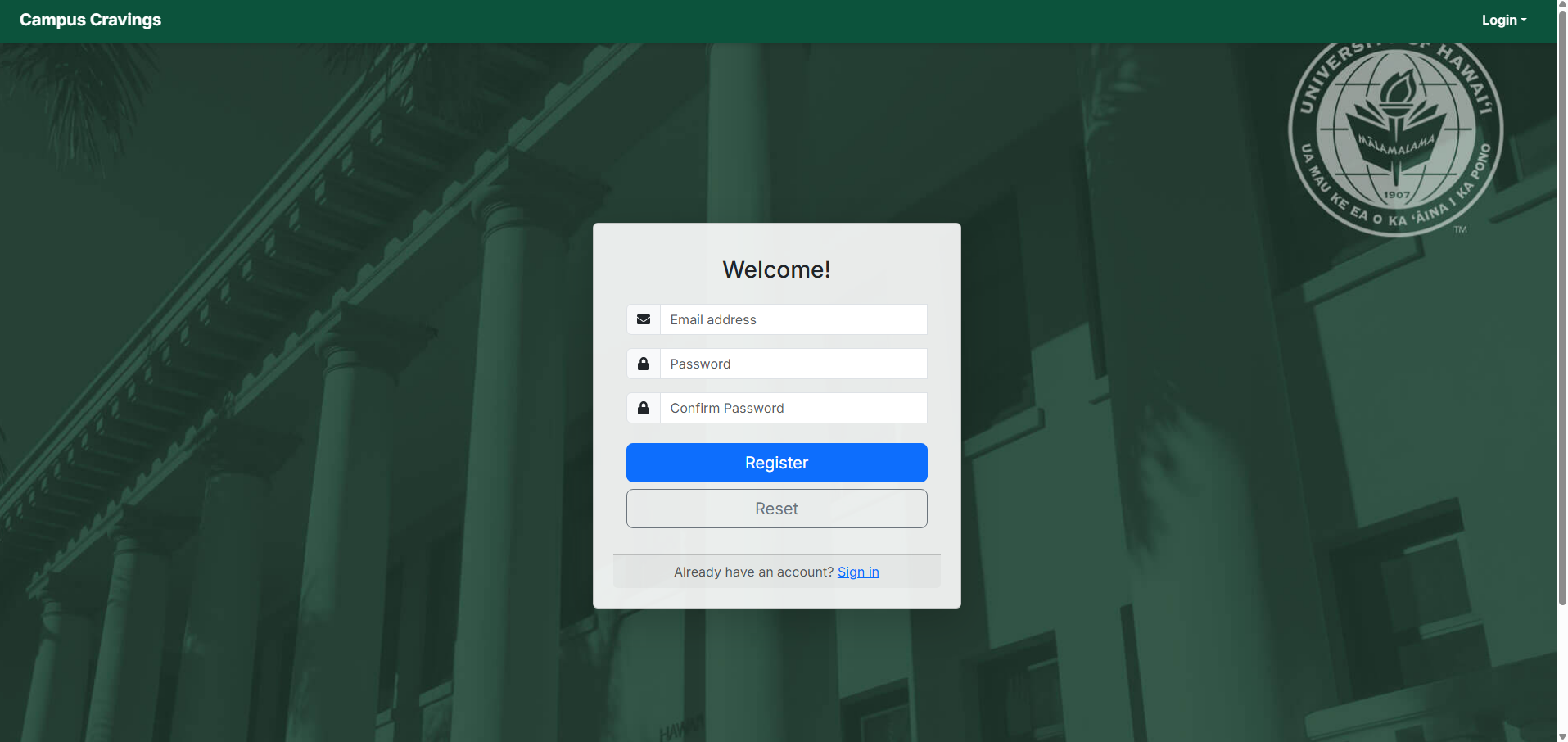
Task: Focus the Email address input field
Action: [x=793, y=319]
